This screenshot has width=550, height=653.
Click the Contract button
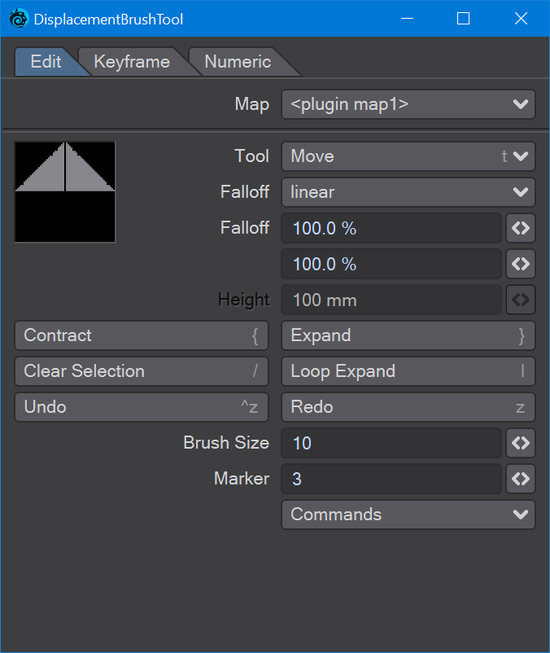click(x=142, y=335)
